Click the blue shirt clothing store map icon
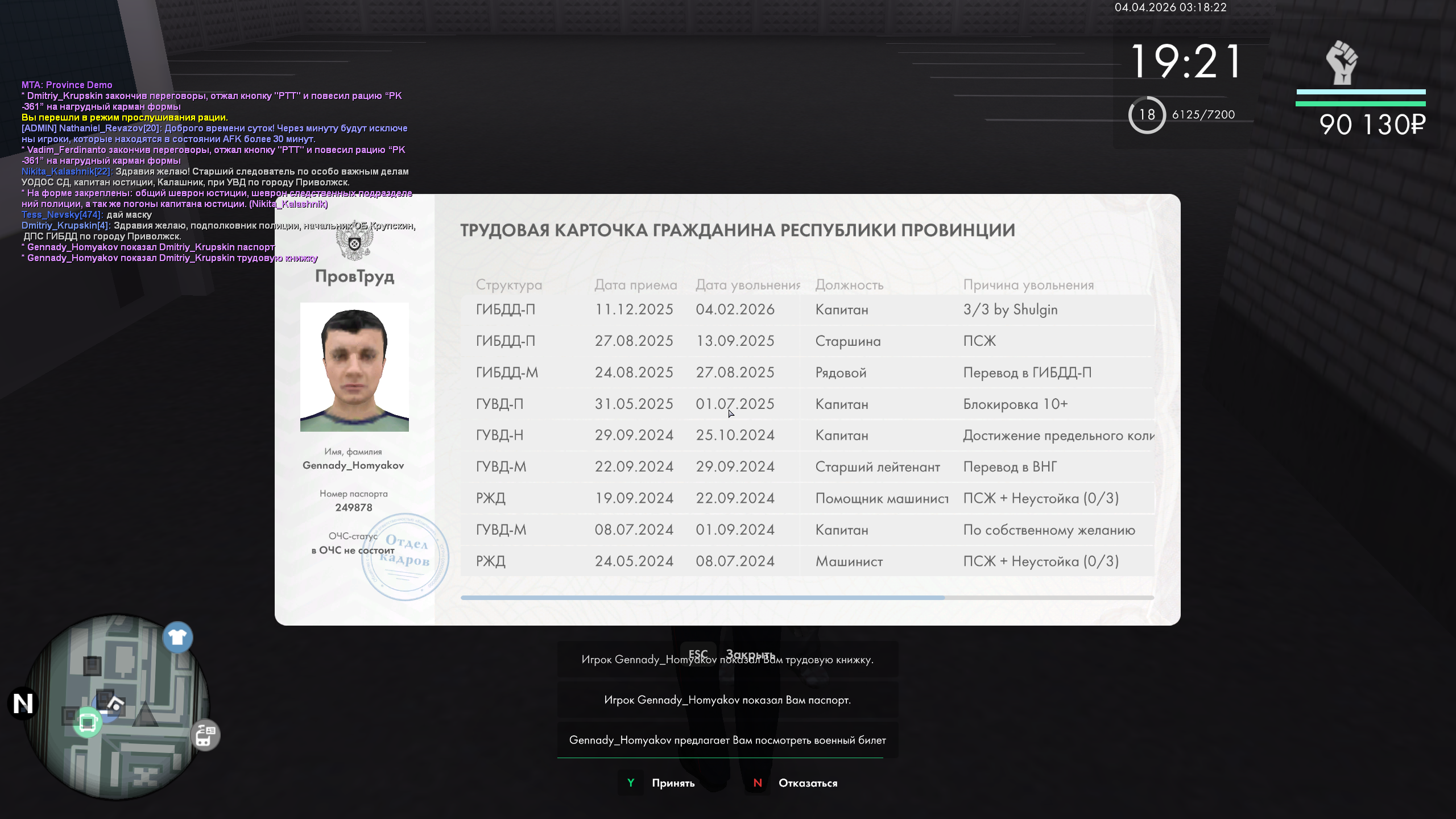The height and width of the screenshot is (819, 1456). tap(177, 638)
